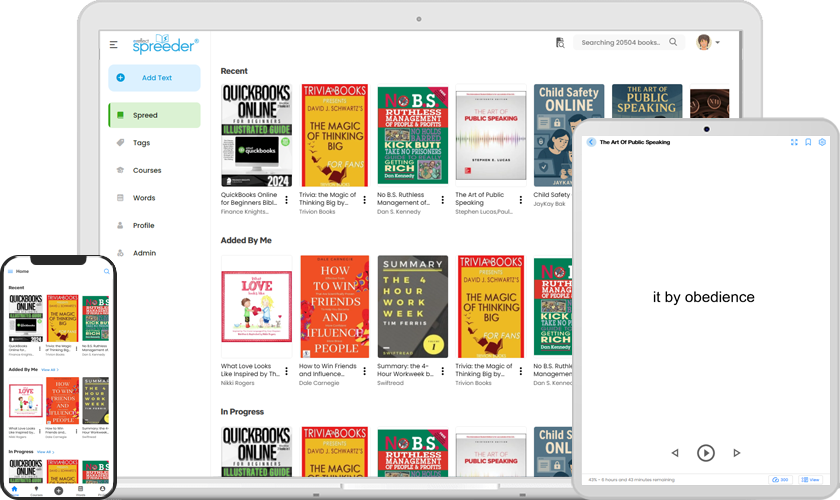Click the advanced book search icon
The width and height of the screenshot is (840, 500).
pos(560,43)
